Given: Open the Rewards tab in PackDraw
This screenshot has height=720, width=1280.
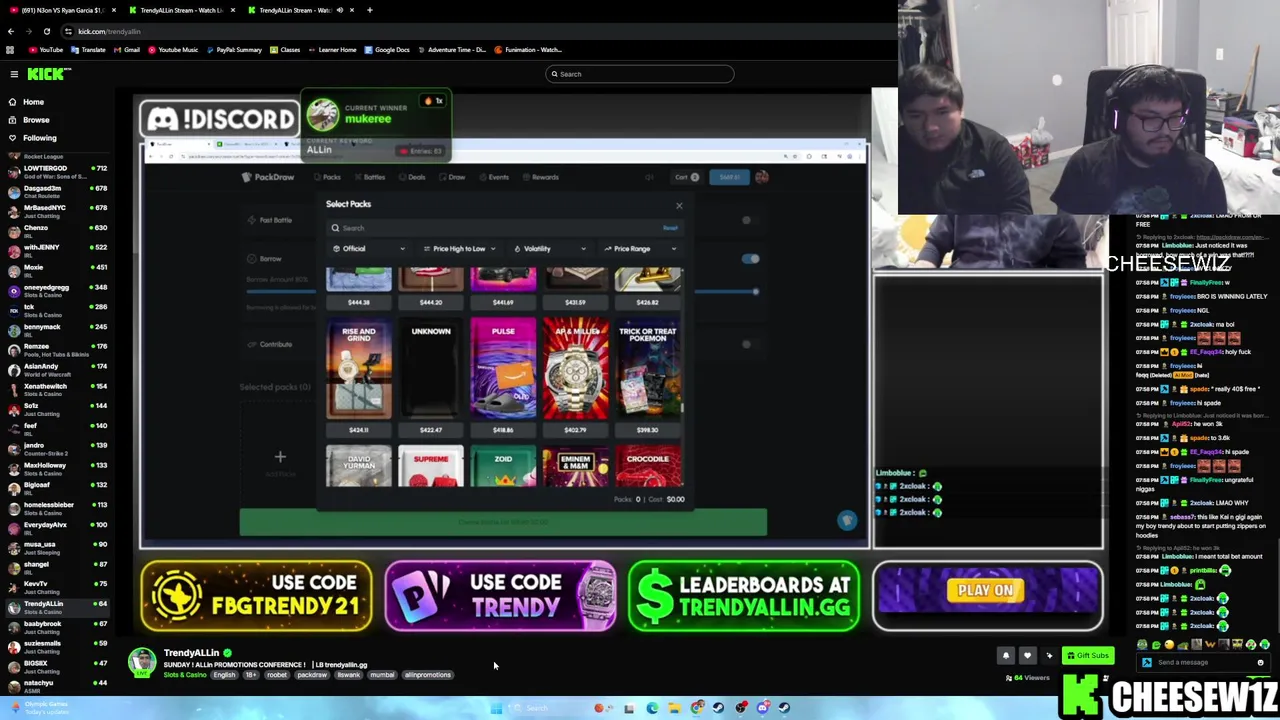Looking at the screenshot, I should pyautogui.click(x=541, y=177).
